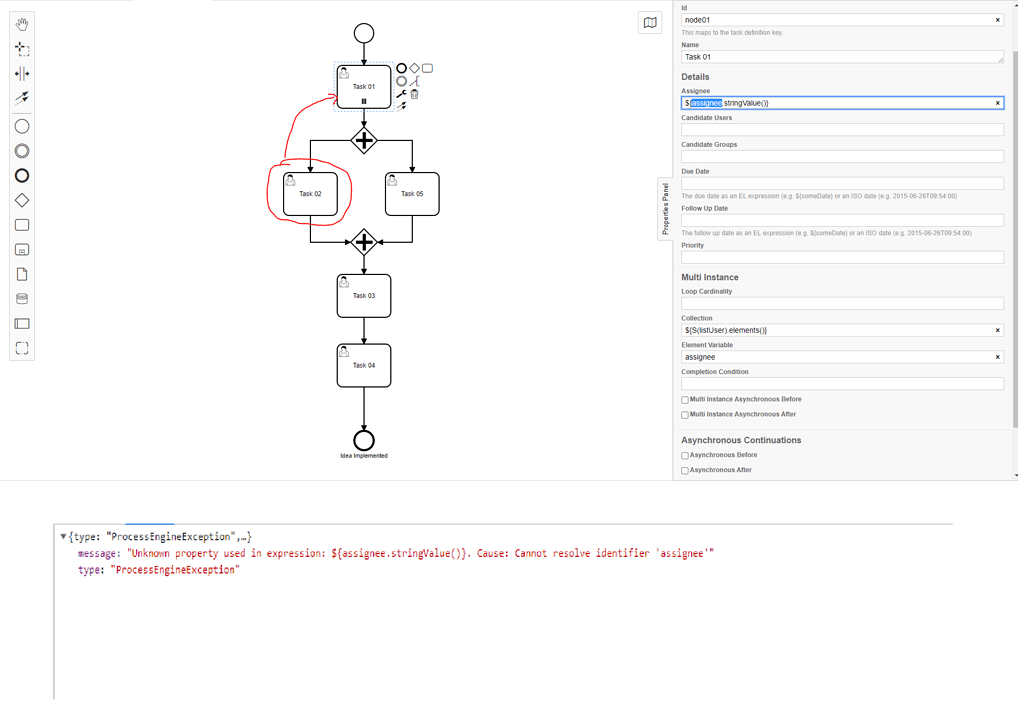The height and width of the screenshot is (716, 1024).
Task: Activate the Global Connect tool
Action: point(21,98)
